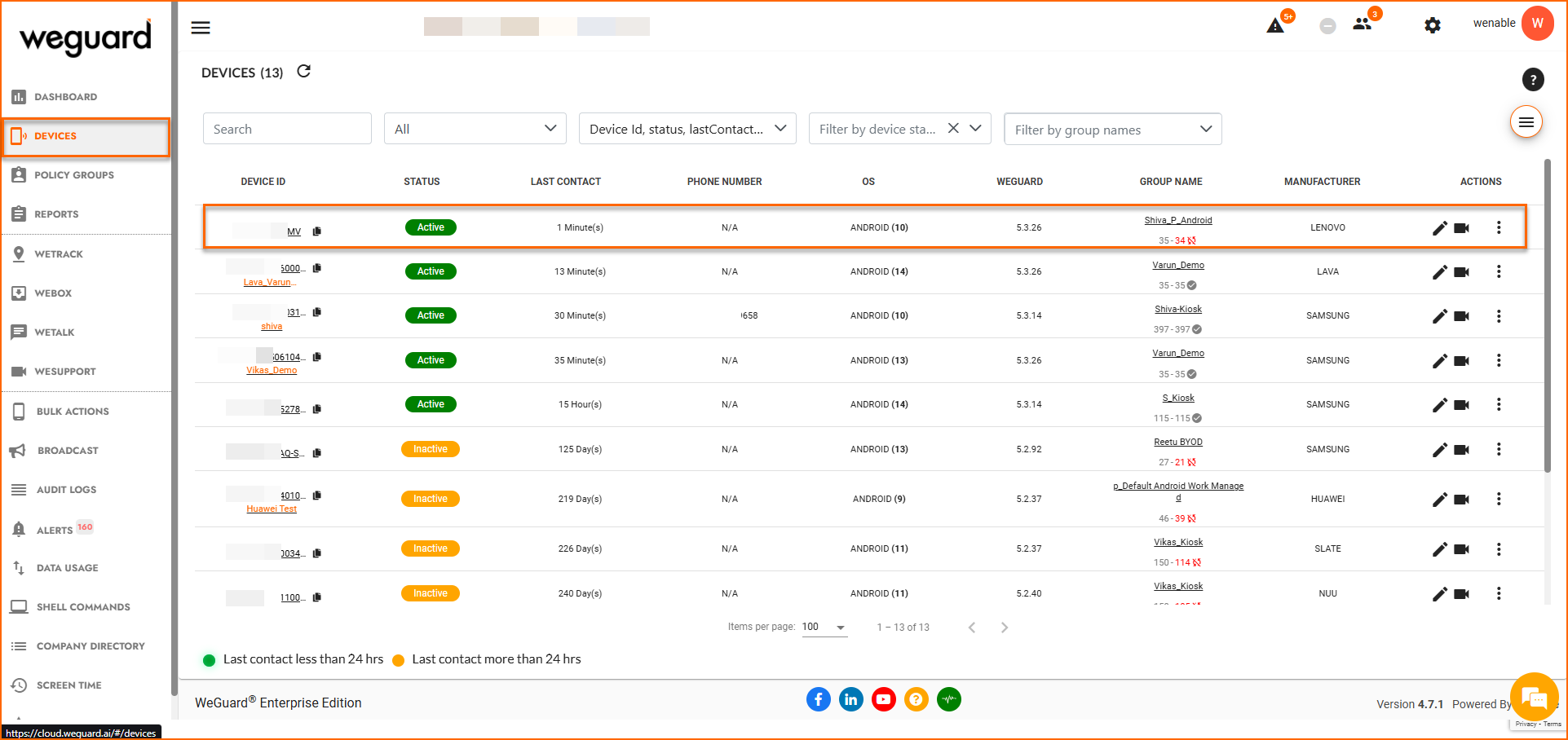
Task: Refresh the devices list
Action: click(304, 72)
